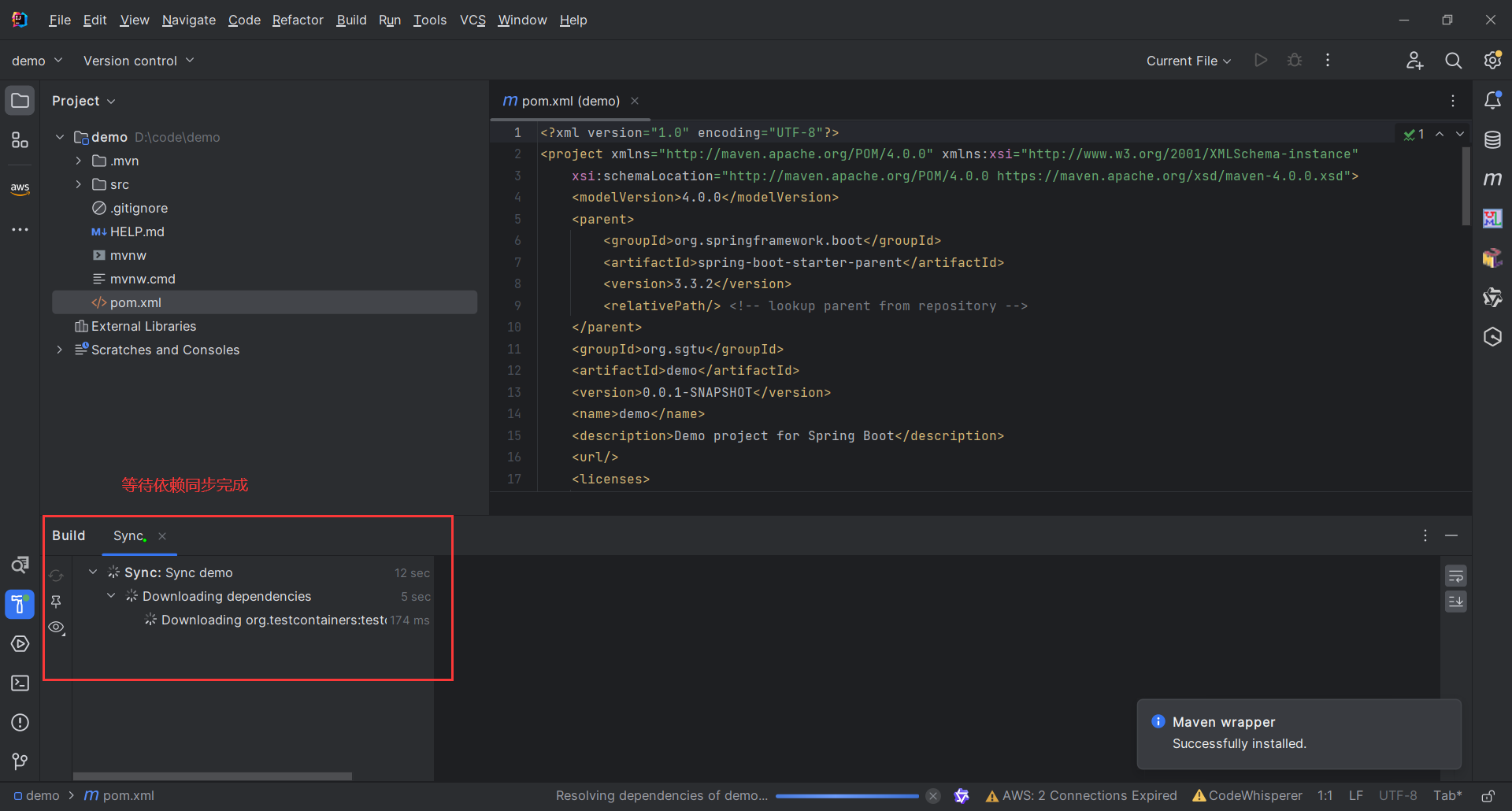Image resolution: width=1512 pixels, height=811 pixels.
Task: Click the Maven wrapper notification
Action: (1299, 734)
